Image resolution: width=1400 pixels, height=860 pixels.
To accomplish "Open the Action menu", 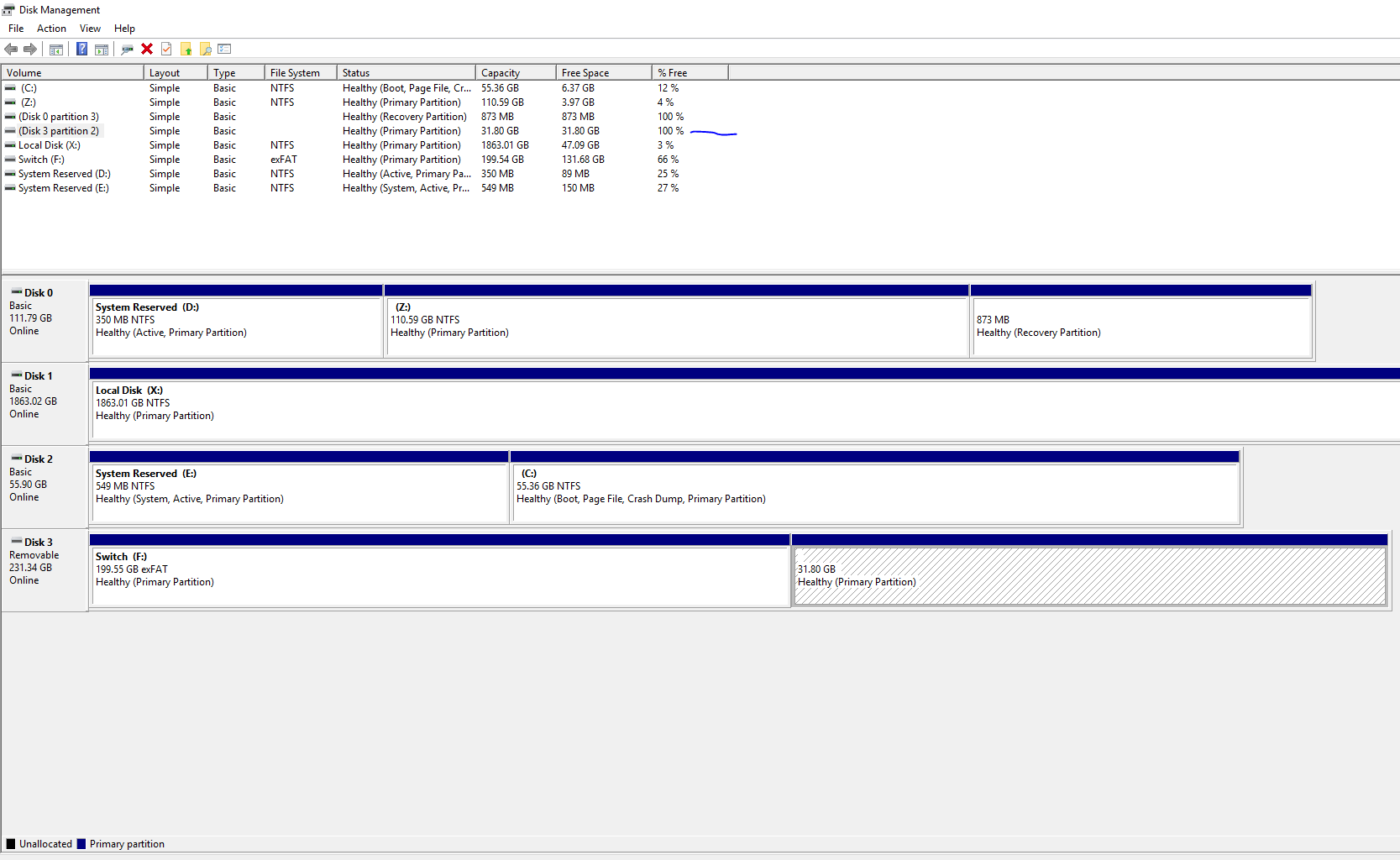I will click(51, 29).
